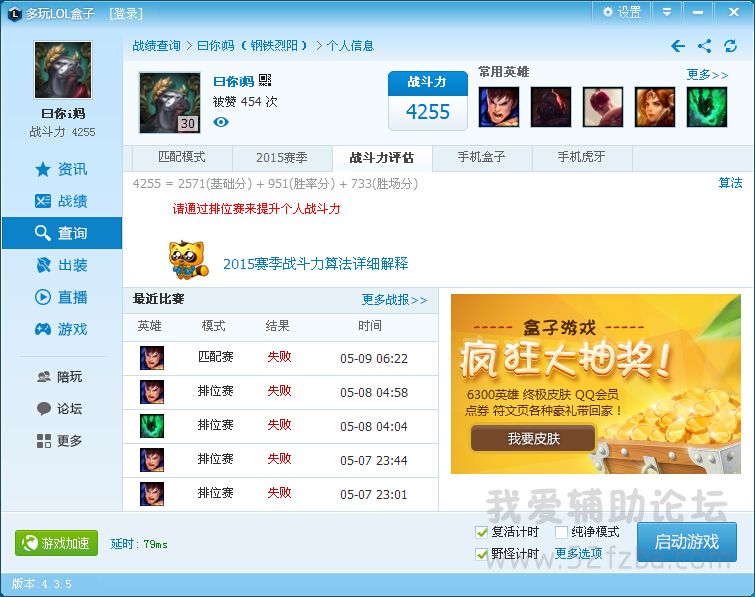
Task: Click the third hero portrait
Action: [x=603, y=107]
